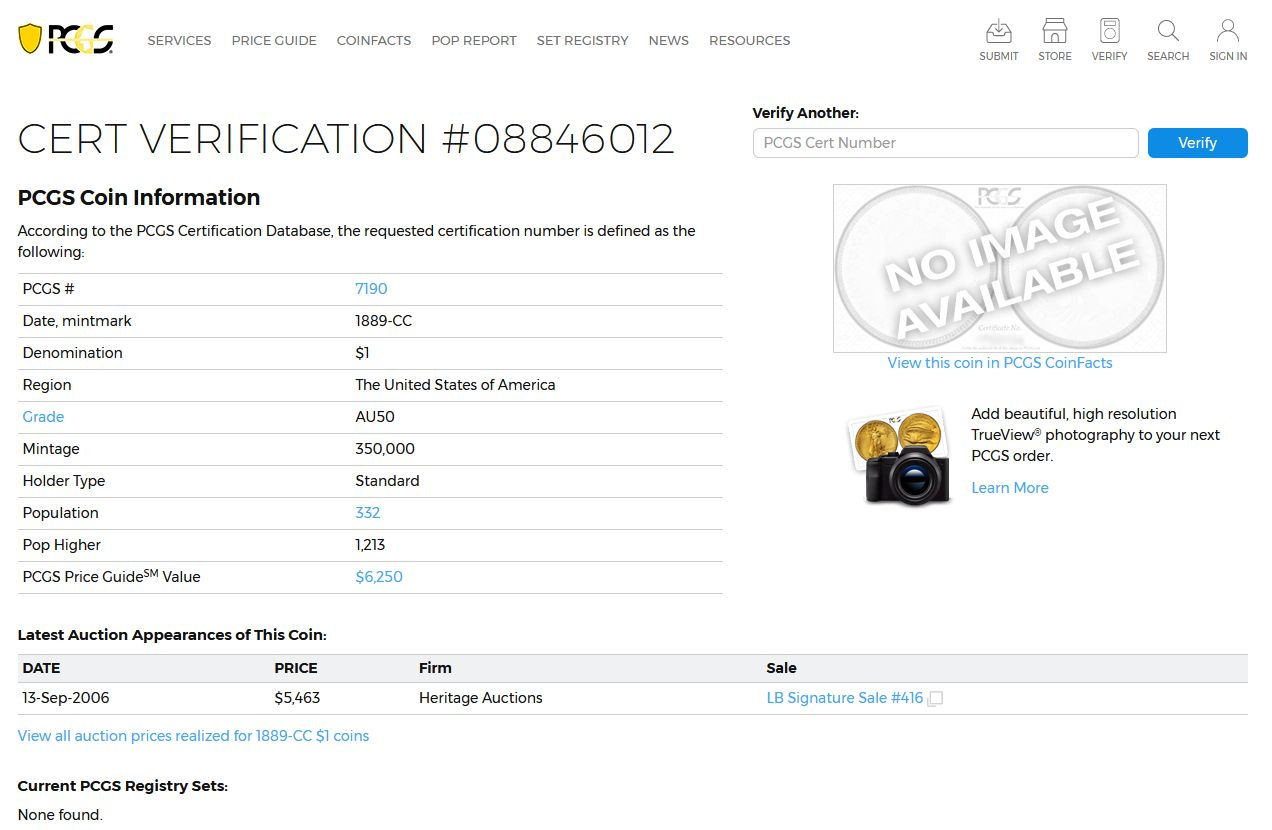Click the auction price $5,463

point(297,698)
